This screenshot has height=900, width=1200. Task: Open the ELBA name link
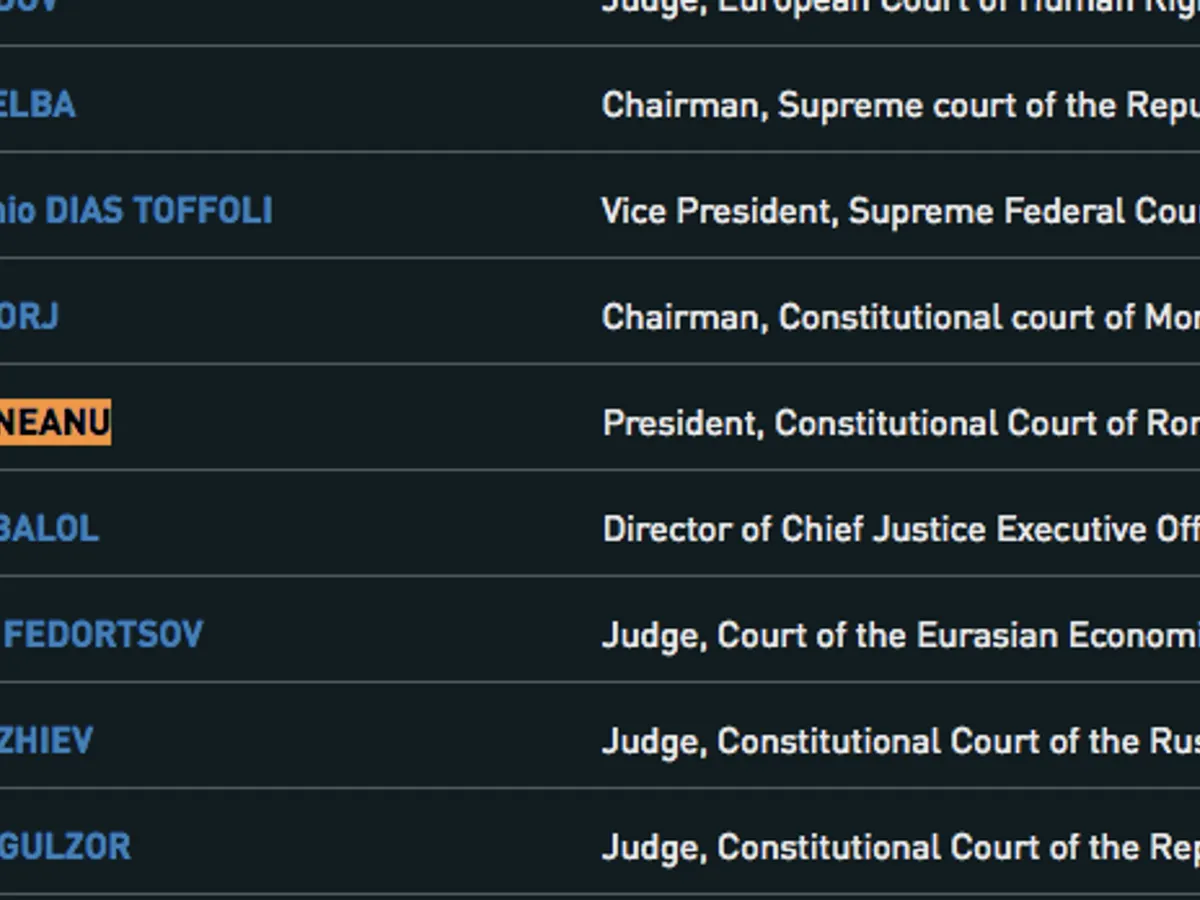click(x=37, y=105)
